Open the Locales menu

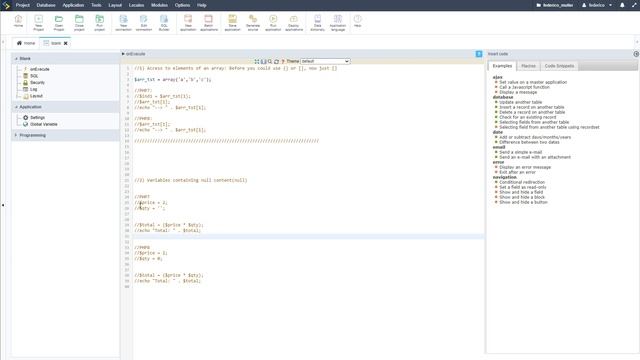pyautogui.click(x=136, y=5)
